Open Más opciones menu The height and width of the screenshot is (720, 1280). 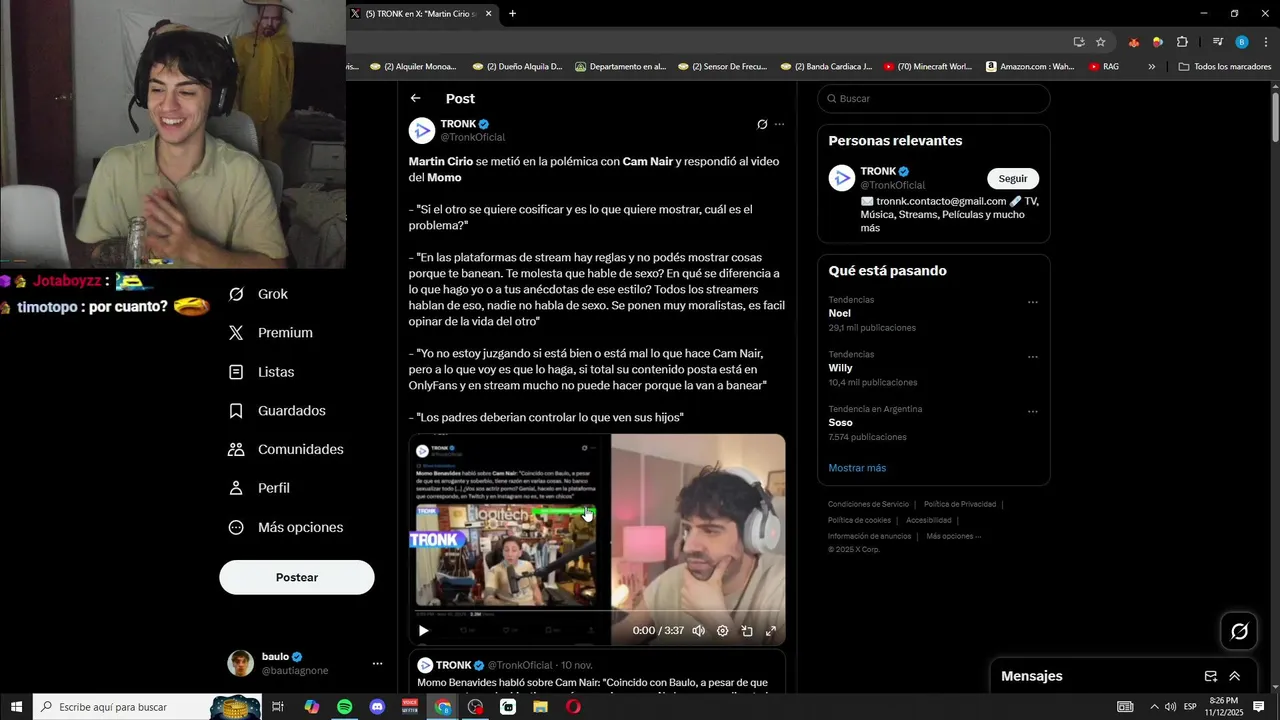[285, 527]
